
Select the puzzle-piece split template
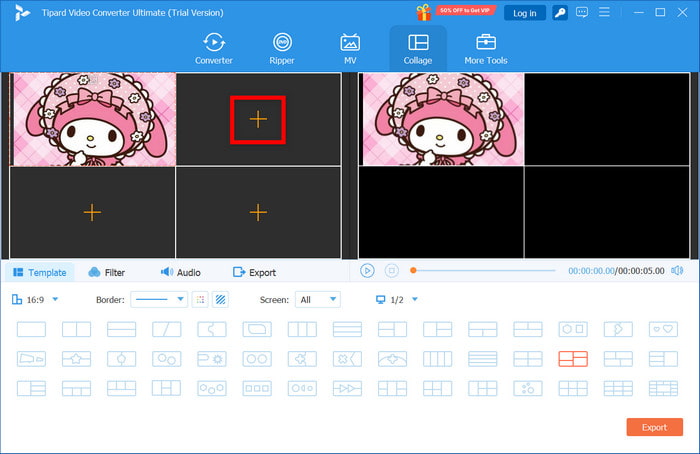pyautogui.click(x=212, y=329)
